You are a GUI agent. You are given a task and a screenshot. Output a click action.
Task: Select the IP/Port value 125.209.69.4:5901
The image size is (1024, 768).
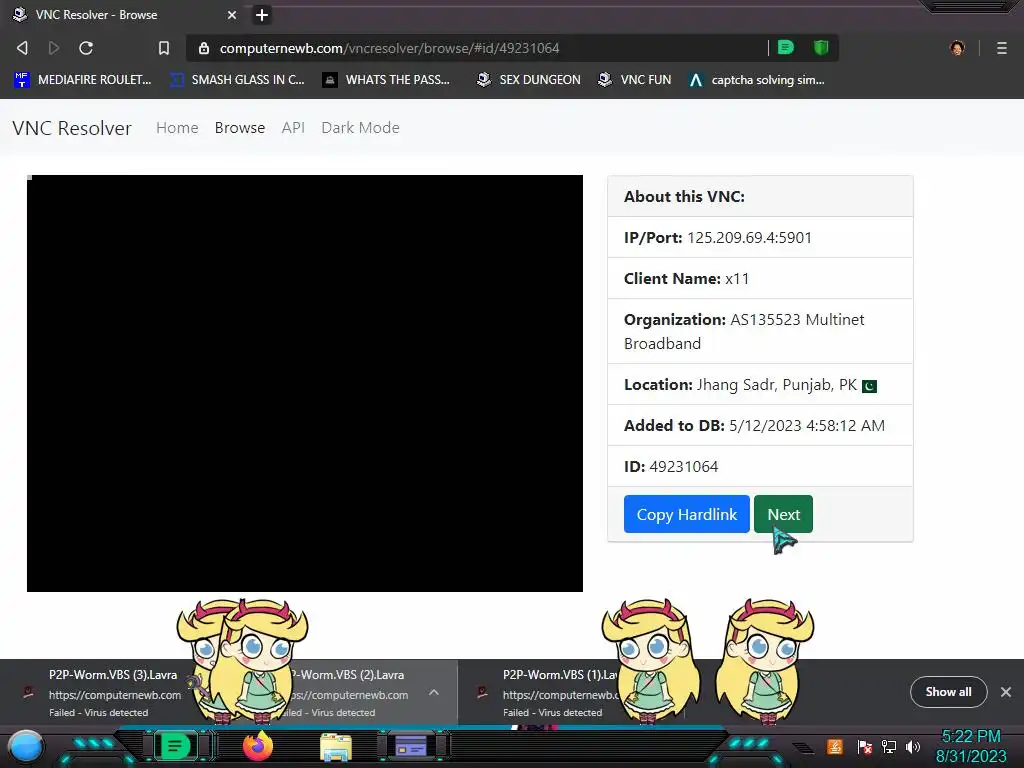(x=749, y=238)
